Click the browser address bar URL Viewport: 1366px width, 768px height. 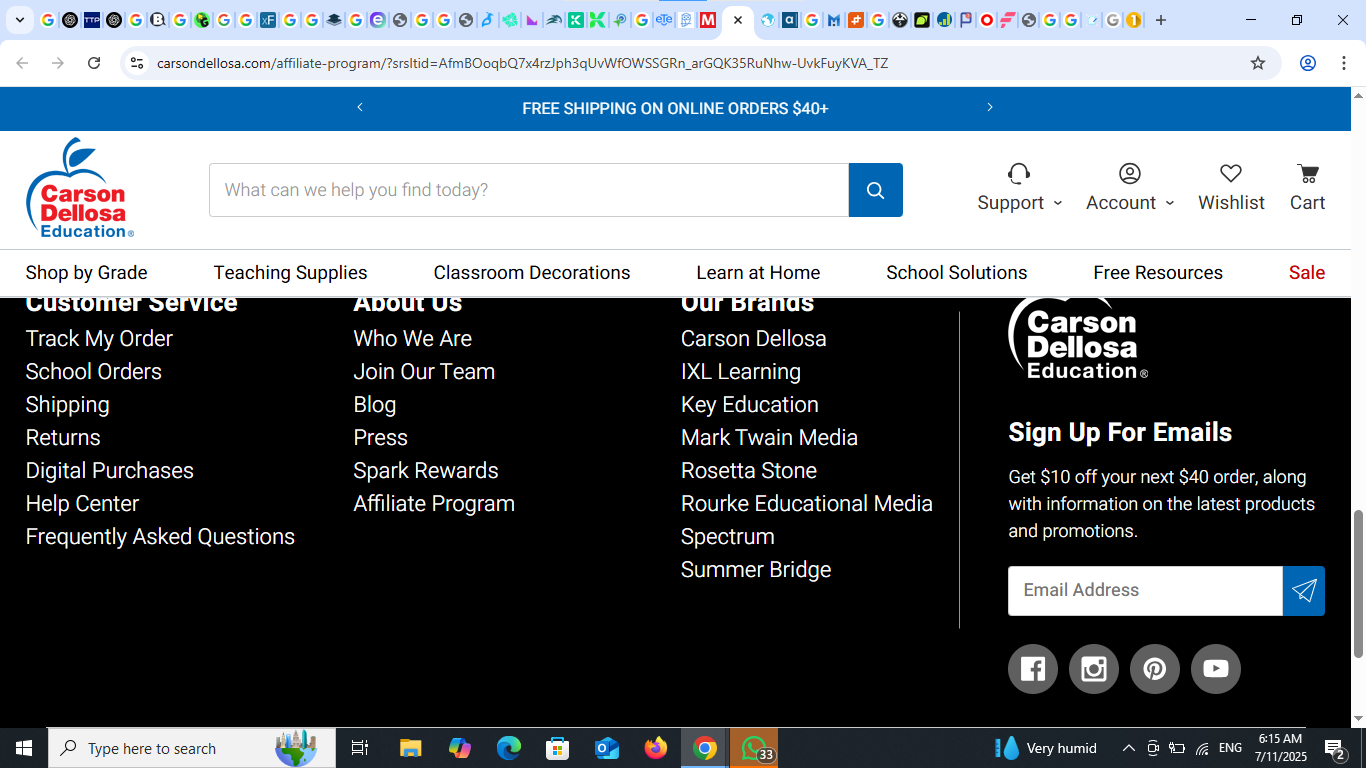point(522,63)
